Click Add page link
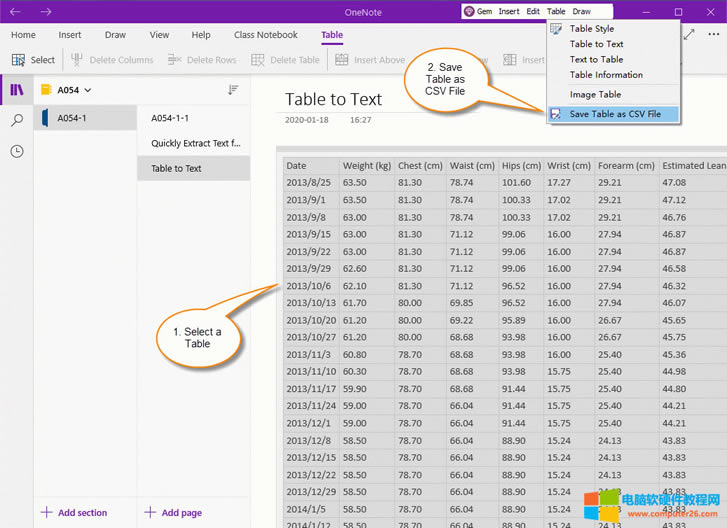 [x=173, y=513]
